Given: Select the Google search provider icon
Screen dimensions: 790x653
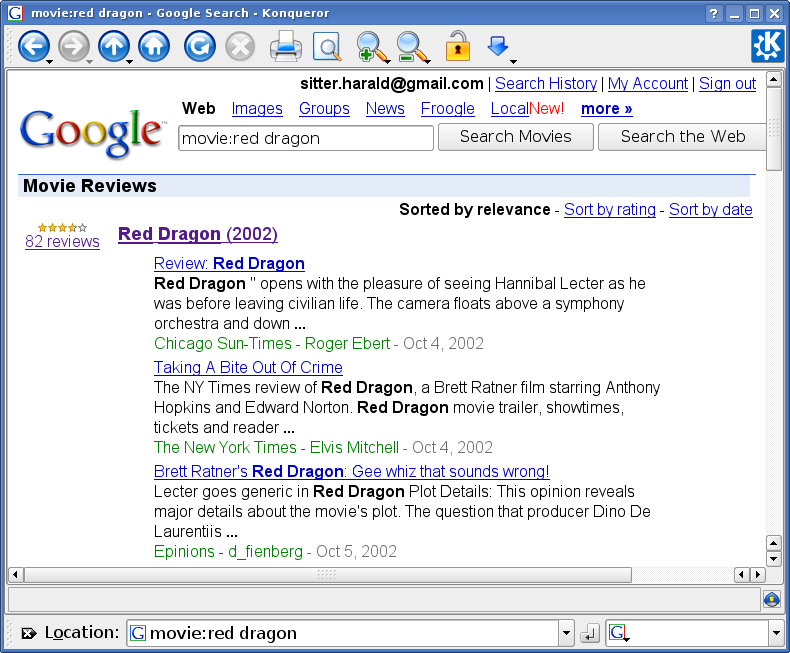Looking at the screenshot, I should point(618,632).
